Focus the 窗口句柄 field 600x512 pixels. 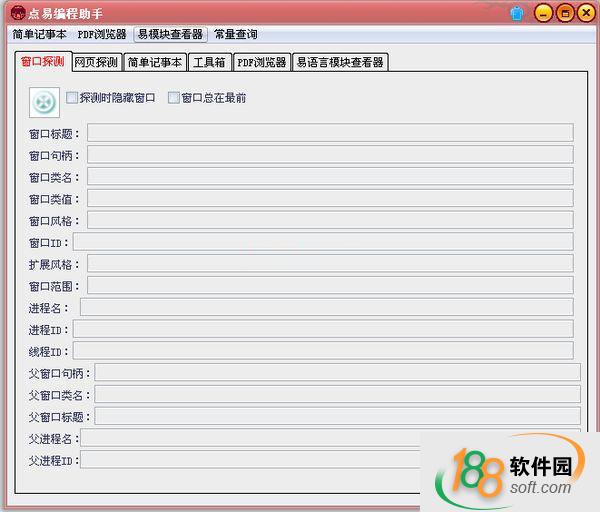click(x=329, y=155)
